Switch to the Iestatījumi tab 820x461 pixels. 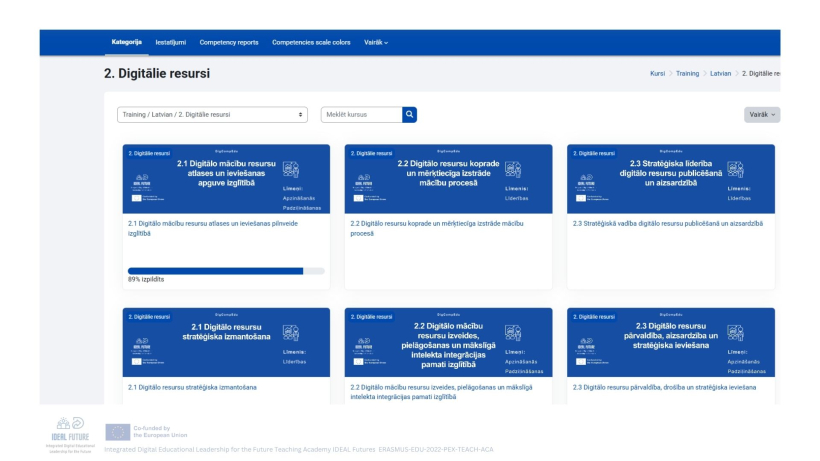point(170,43)
